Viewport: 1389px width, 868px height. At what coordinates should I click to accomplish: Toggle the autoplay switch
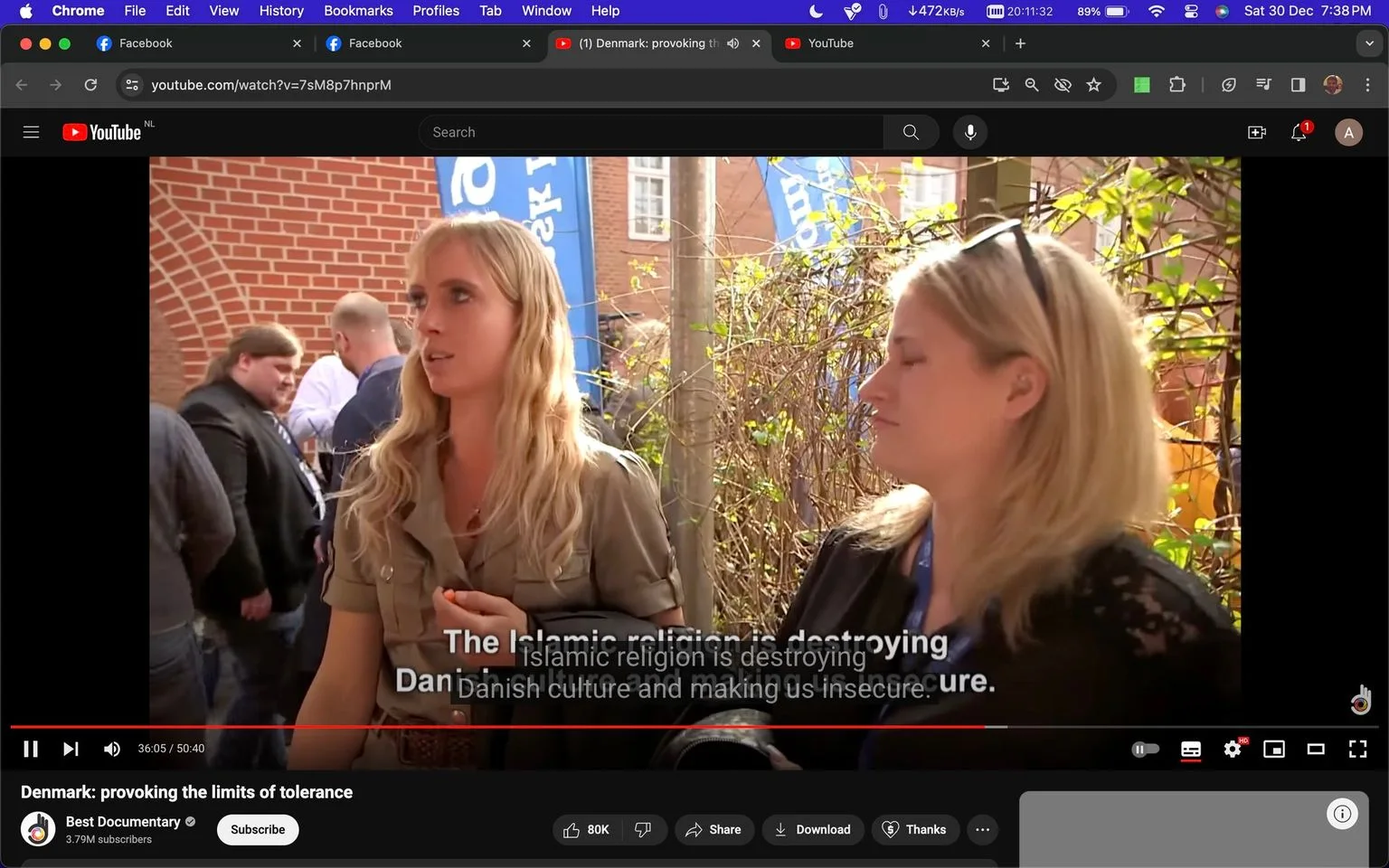(1145, 749)
